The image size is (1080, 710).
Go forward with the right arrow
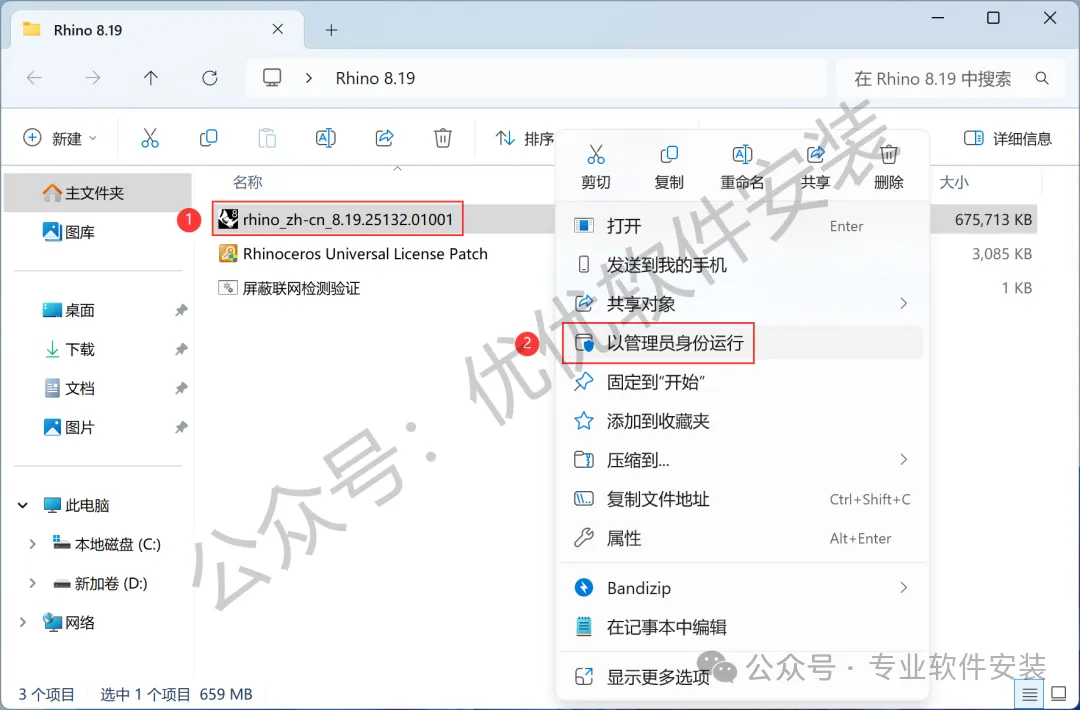coord(92,78)
